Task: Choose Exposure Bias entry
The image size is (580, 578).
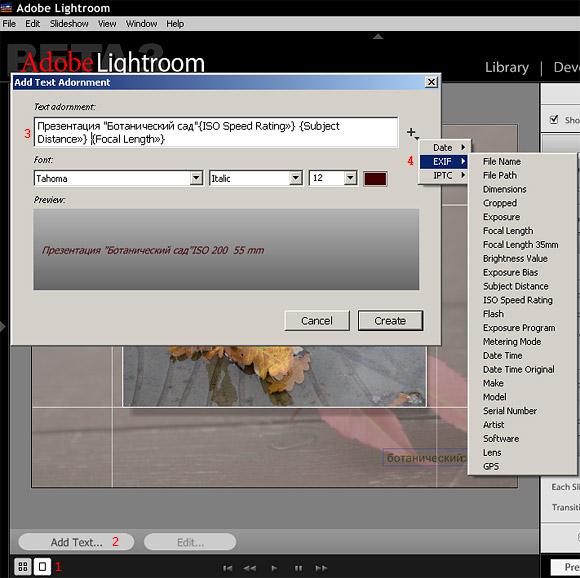Action: click(510, 273)
